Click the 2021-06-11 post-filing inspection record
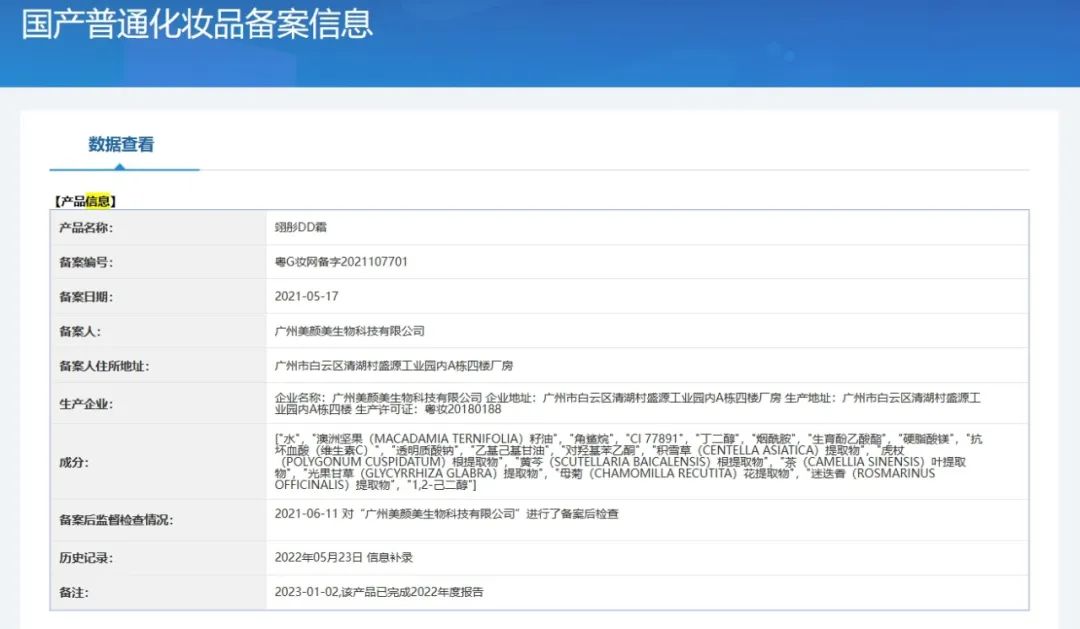Viewport: 1080px width, 629px height. point(446,514)
